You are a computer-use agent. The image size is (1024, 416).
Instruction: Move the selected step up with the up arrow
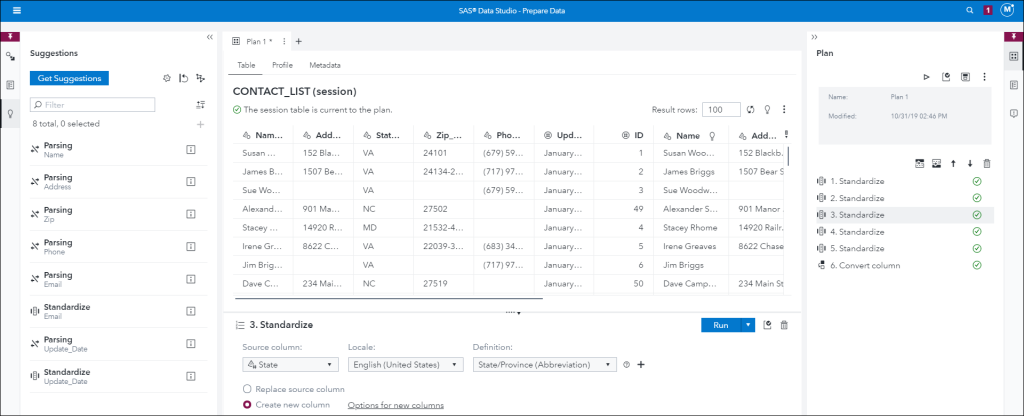pyautogui.click(x=953, y=163)
